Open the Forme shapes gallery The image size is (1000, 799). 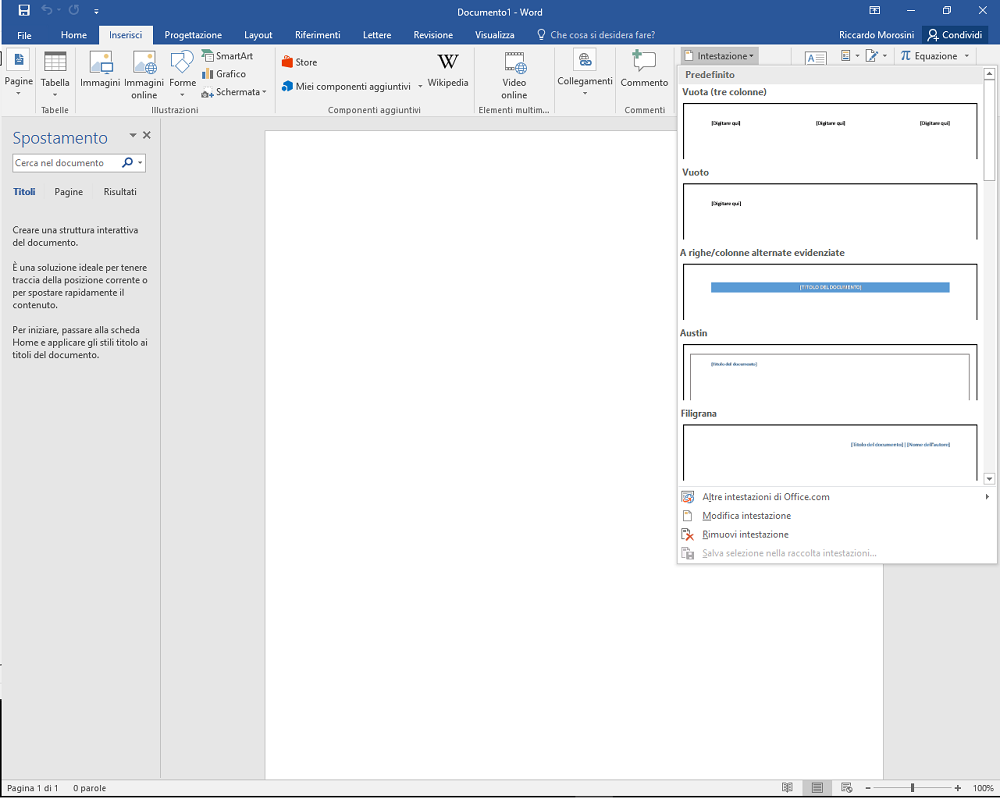point(182,73)
